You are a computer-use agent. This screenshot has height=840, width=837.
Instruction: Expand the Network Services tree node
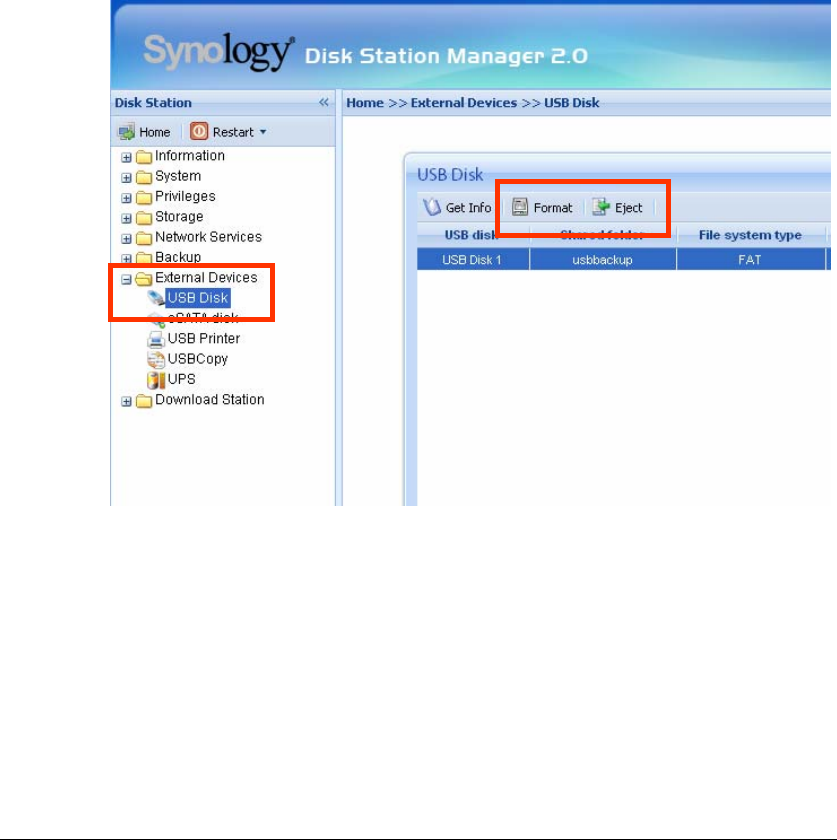click(126, 239)
